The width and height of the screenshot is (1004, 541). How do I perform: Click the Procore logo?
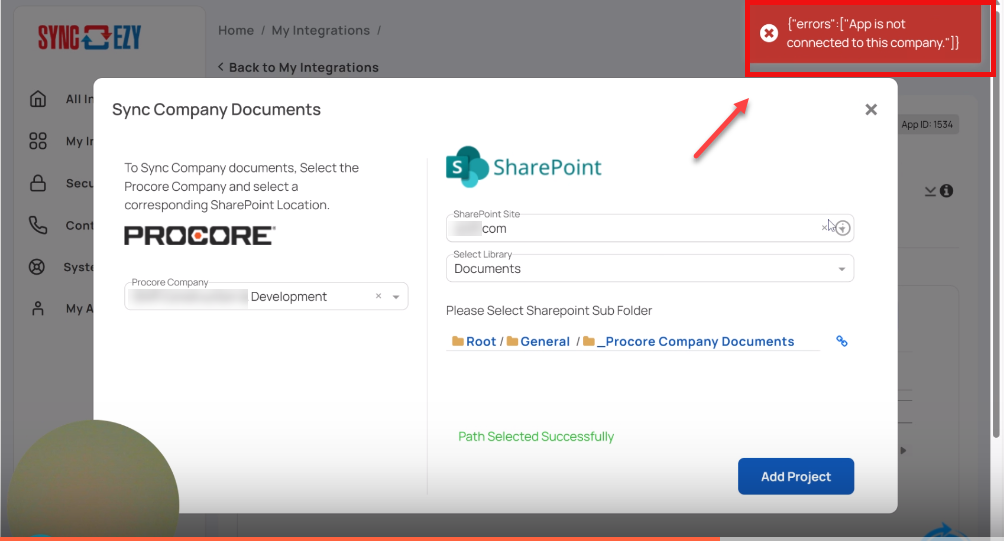click(x=200, y=236)
